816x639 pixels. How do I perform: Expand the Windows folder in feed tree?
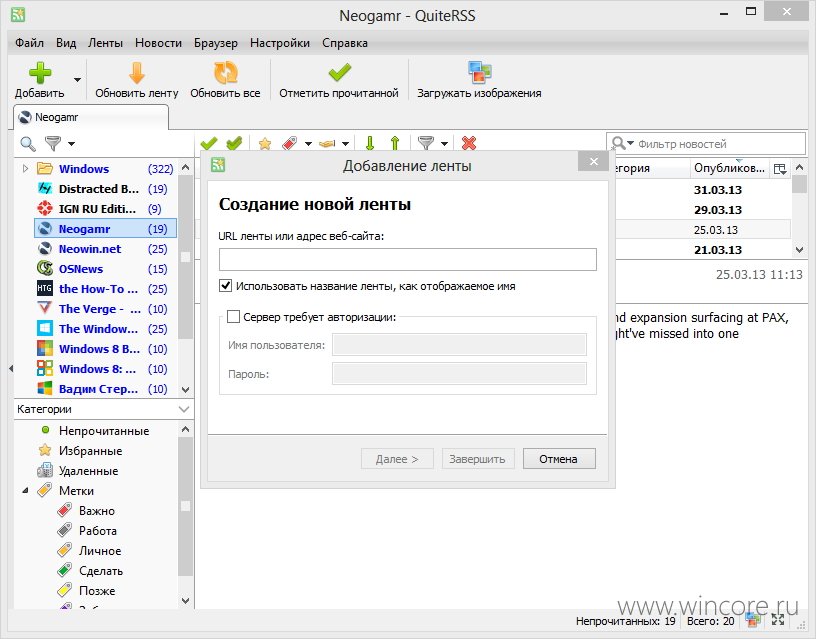[x=26, y=169]
